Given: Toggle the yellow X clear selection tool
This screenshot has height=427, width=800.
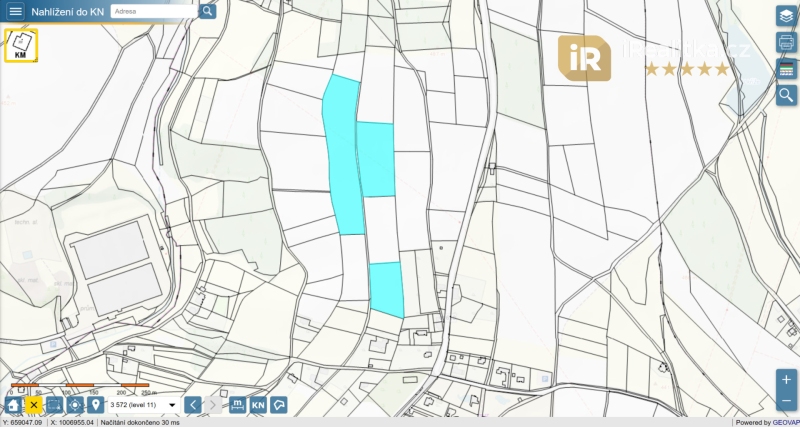Looking at the screenshot, I should click(34, 405).
